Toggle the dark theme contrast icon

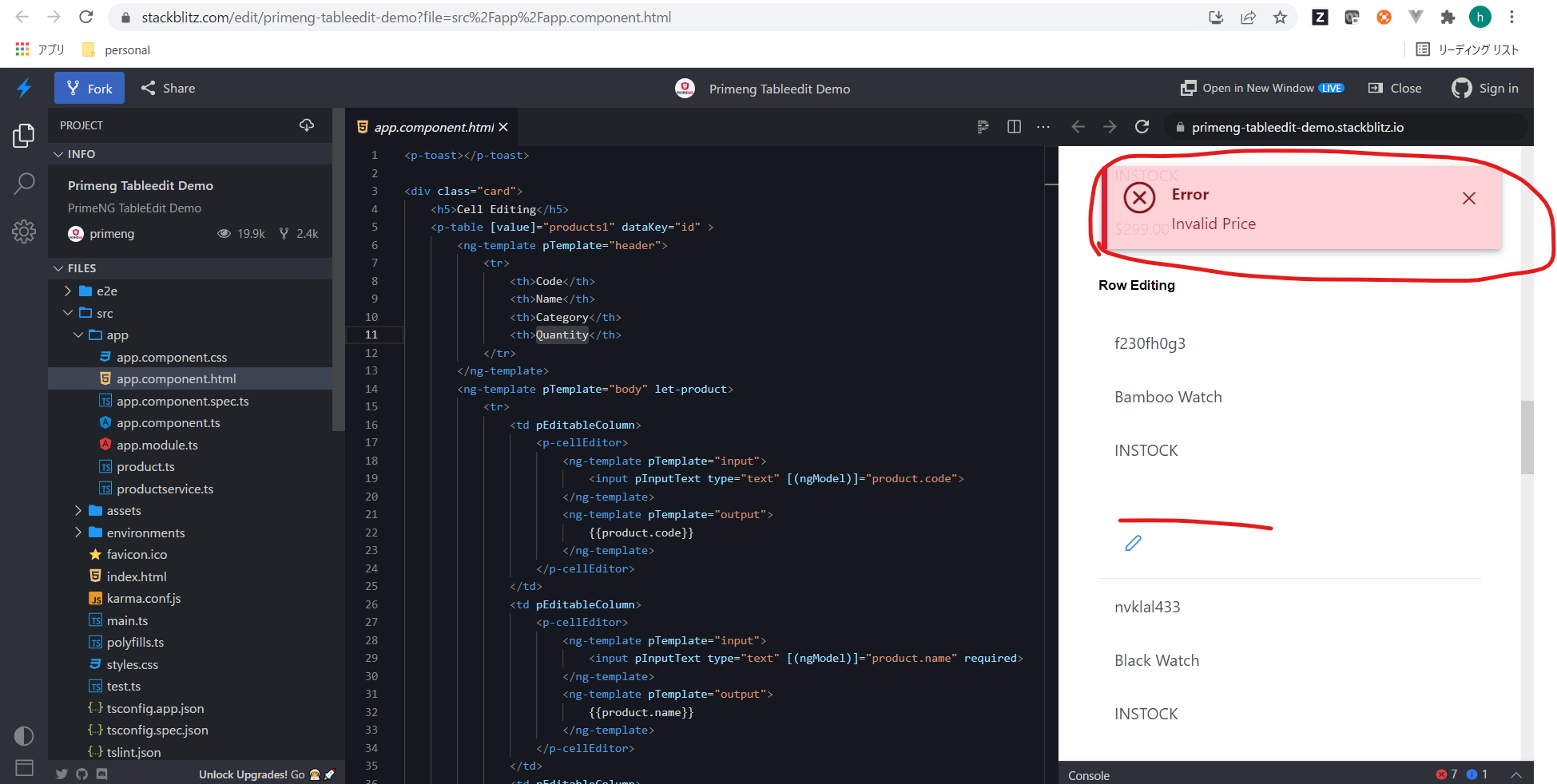[x=23, y=736]
